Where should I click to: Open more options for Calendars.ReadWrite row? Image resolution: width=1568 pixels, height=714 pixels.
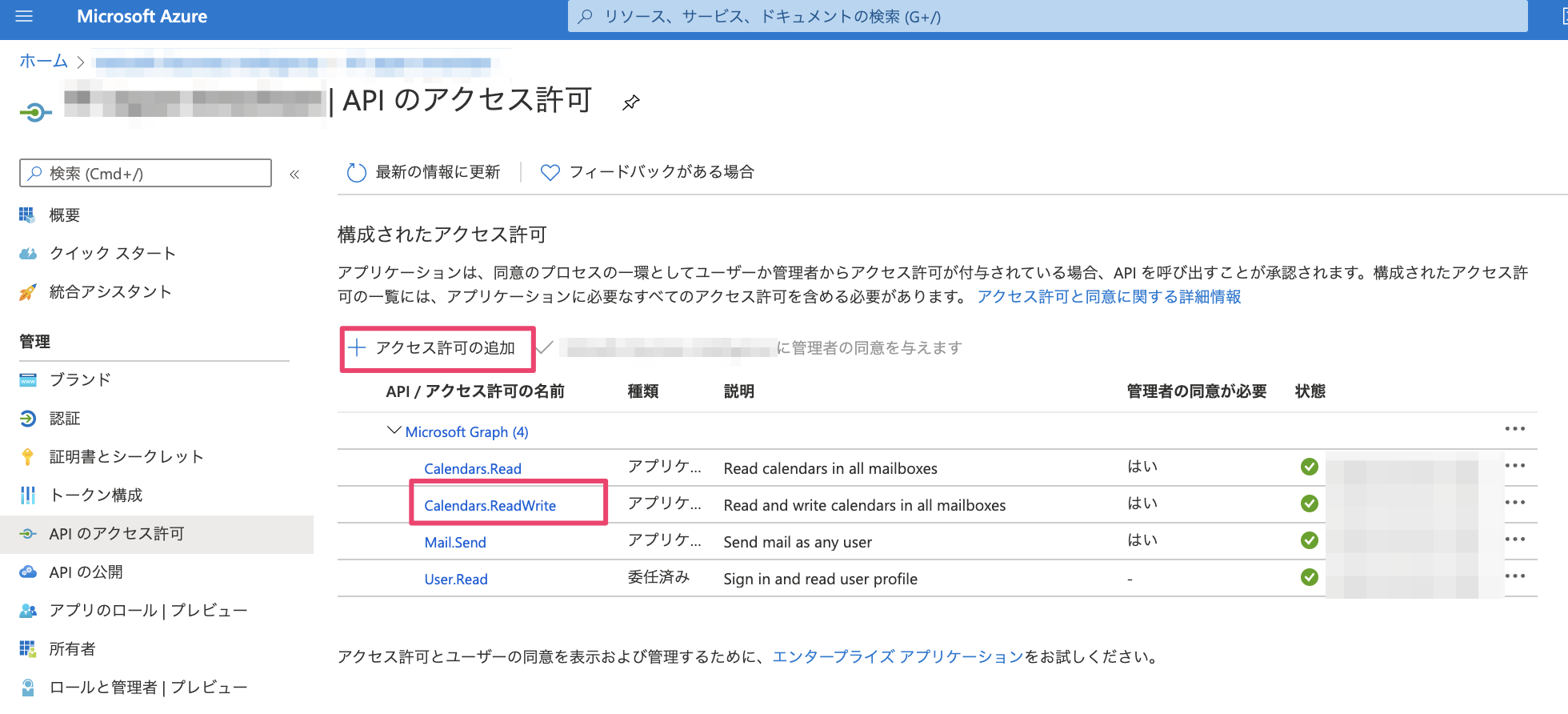(x=1515, y=503)
